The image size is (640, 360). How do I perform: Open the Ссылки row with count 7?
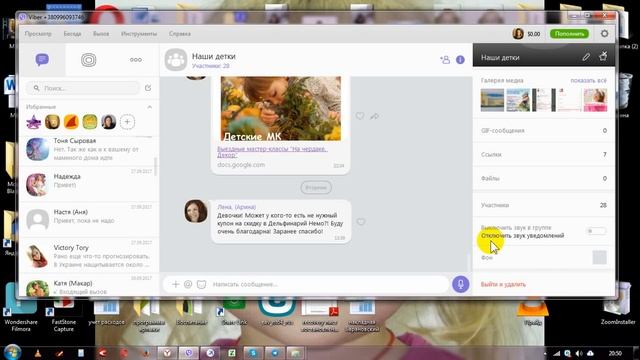click(544, 154)
